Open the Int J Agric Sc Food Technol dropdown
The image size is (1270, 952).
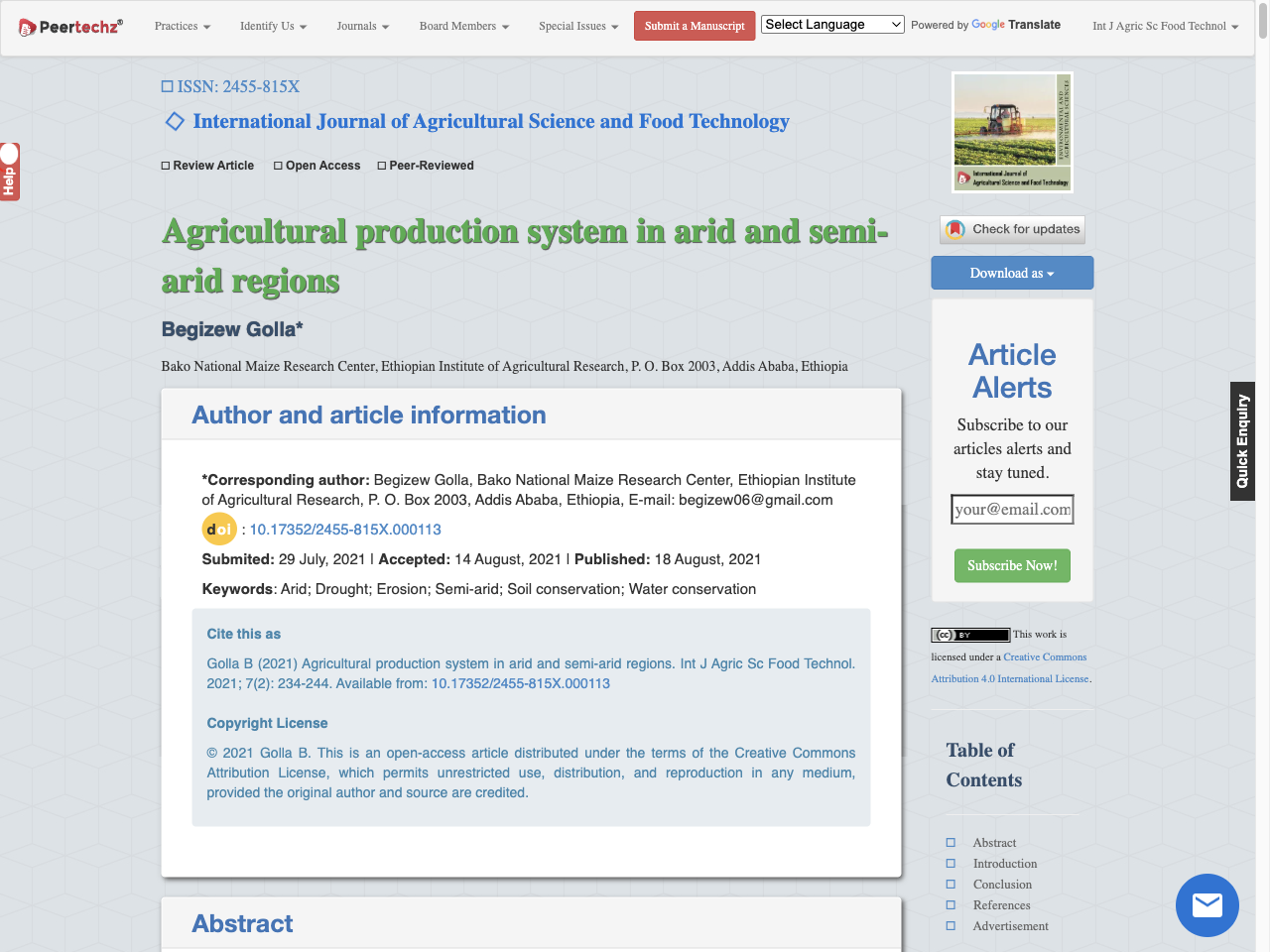pos(1165,27)
